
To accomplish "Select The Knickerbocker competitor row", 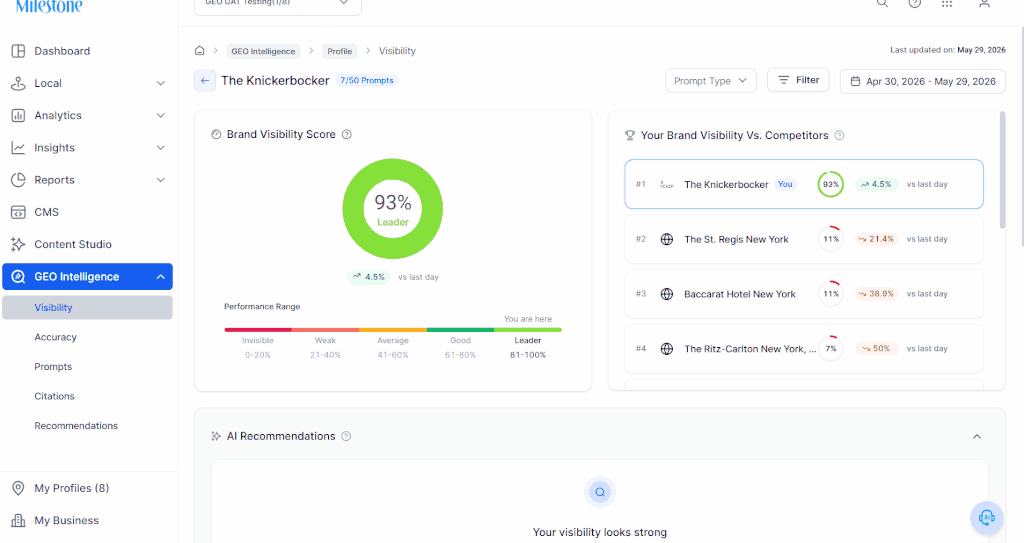I will coord(804,184).
